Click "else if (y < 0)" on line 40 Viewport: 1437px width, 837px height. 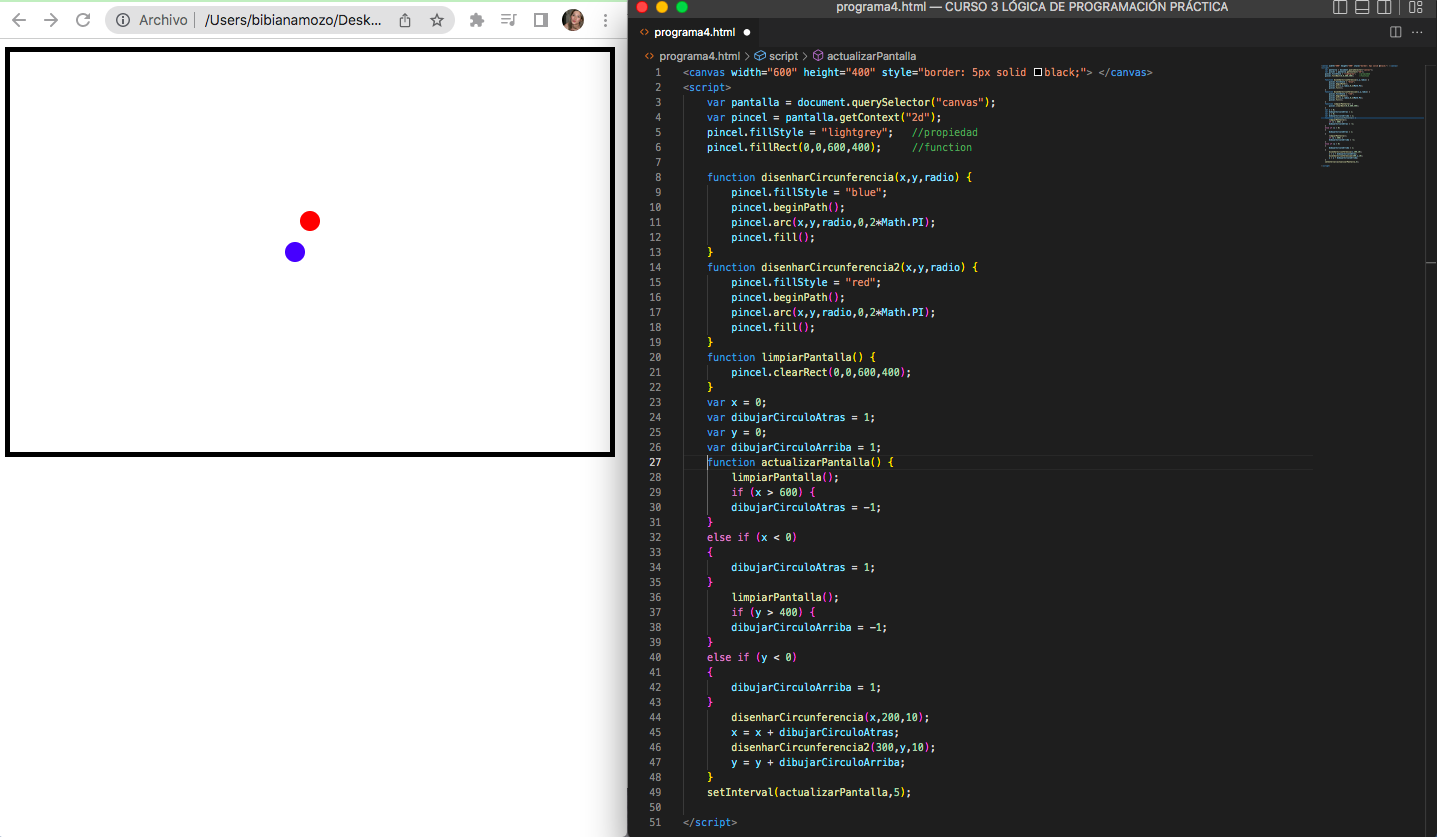[752, 657]
